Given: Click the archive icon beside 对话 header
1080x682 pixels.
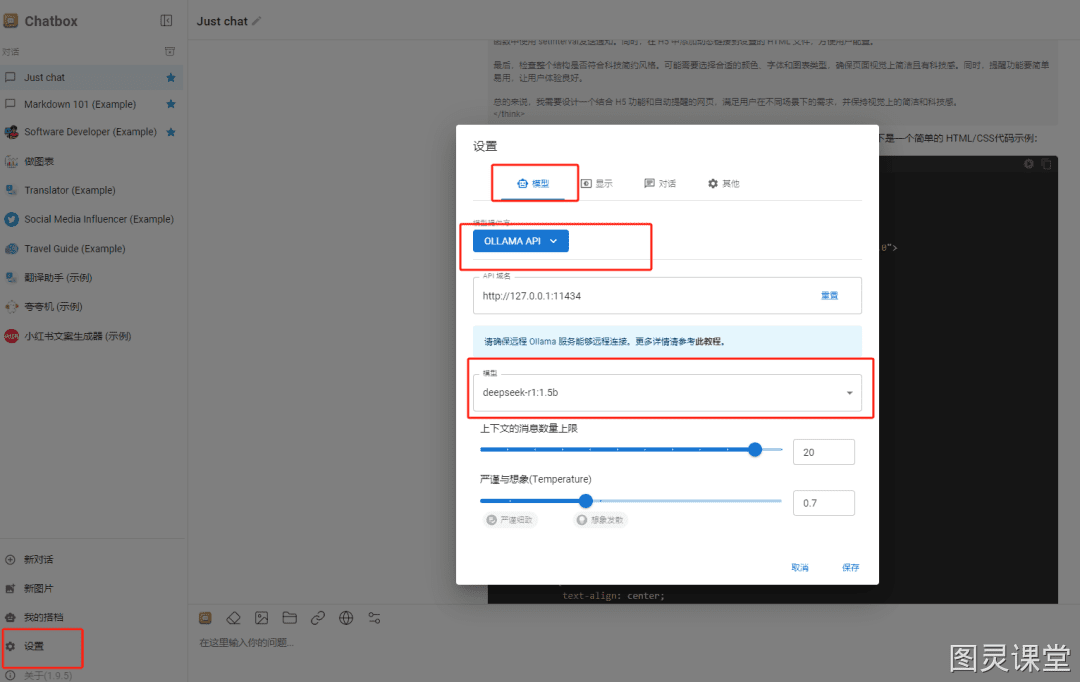Looking at the screenshot, I should click(169, 52).
